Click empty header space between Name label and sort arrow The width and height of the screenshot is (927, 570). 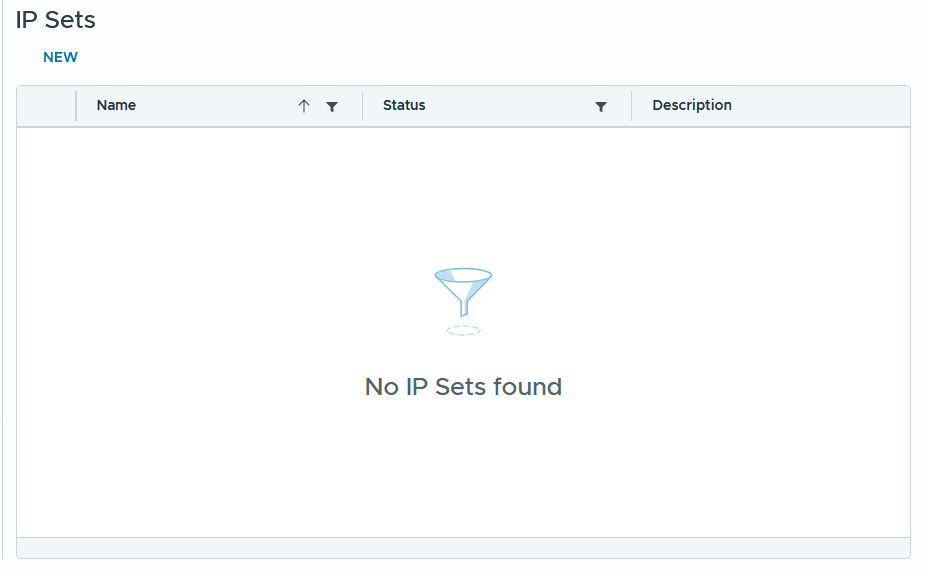pos(216,106)
